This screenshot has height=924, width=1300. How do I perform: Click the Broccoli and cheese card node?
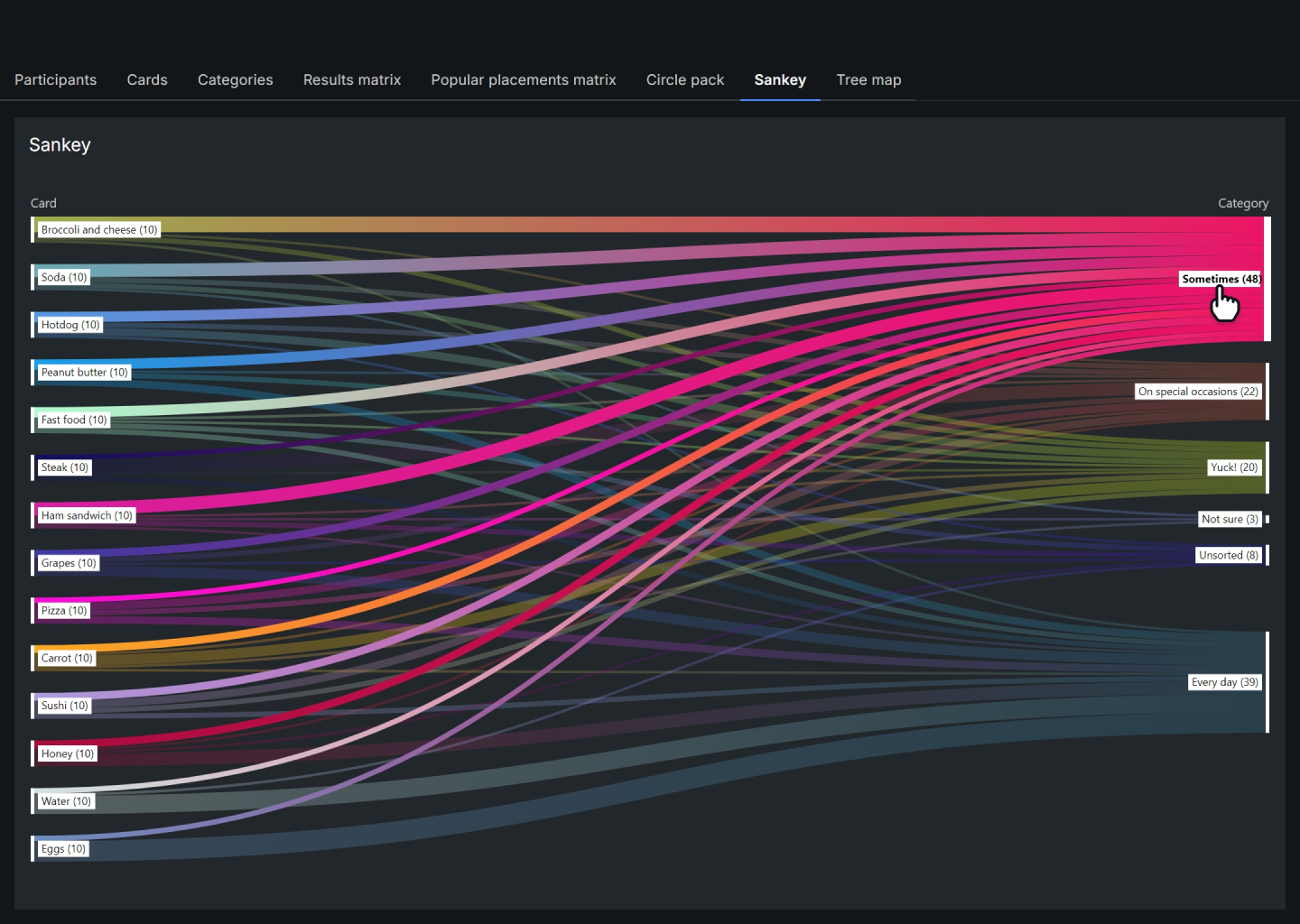[99, 230]
